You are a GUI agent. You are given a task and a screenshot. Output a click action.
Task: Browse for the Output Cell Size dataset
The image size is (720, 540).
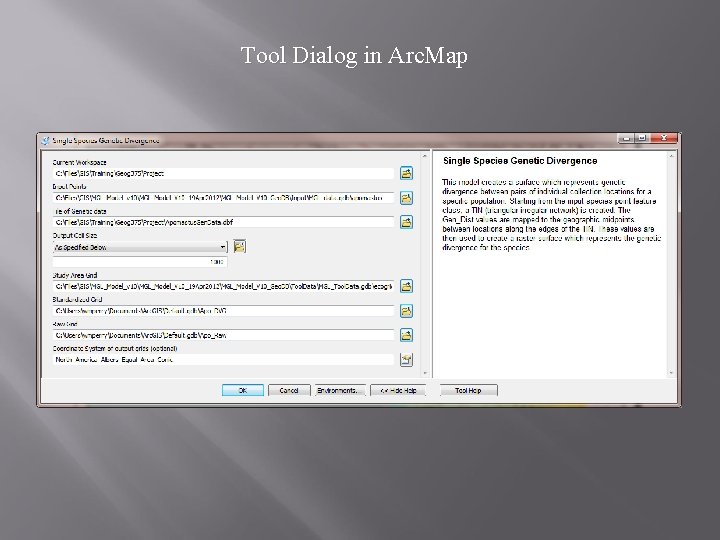pos(240,247)
